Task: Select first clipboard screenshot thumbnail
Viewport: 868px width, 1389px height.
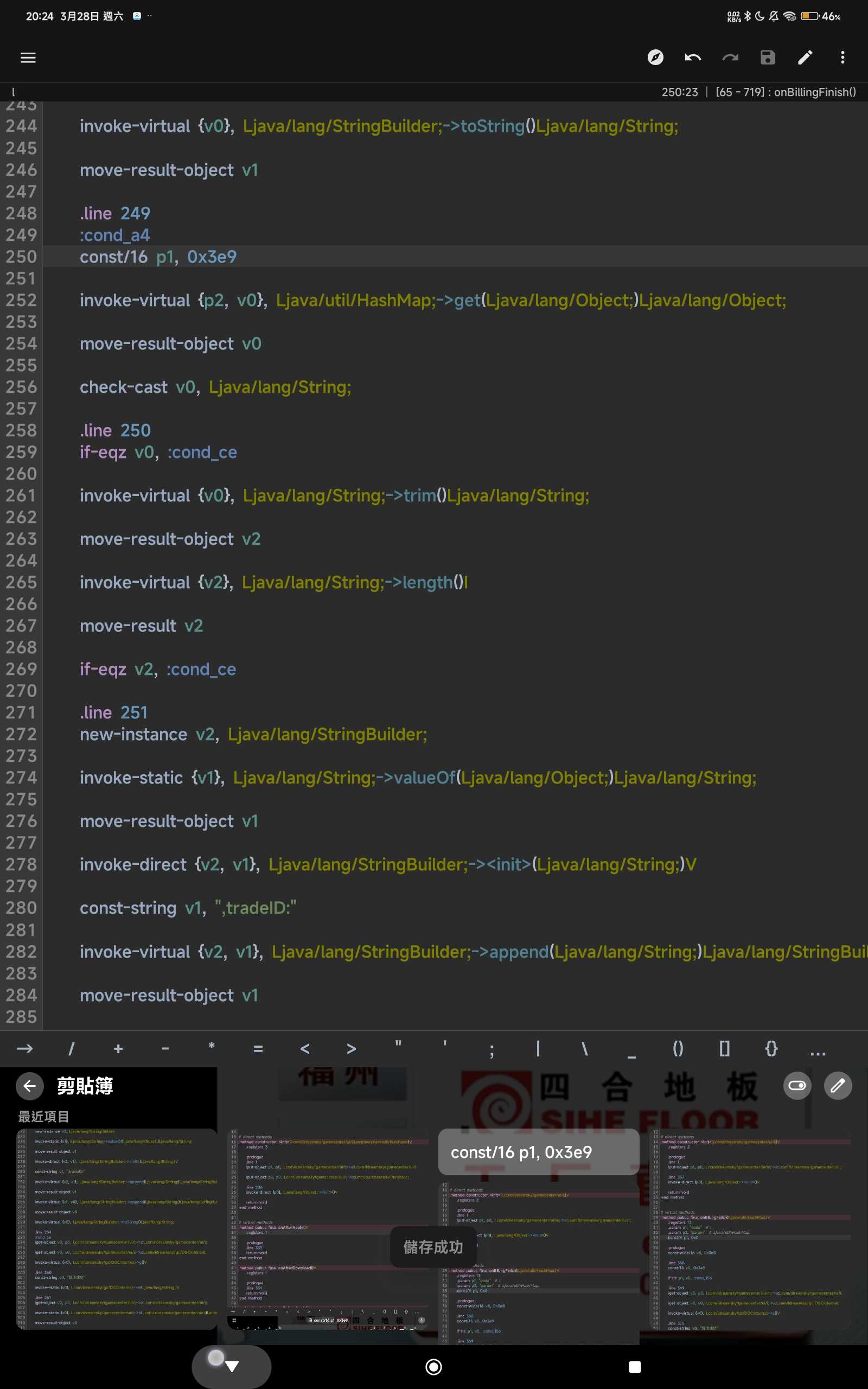Action: click(117, 1228)
